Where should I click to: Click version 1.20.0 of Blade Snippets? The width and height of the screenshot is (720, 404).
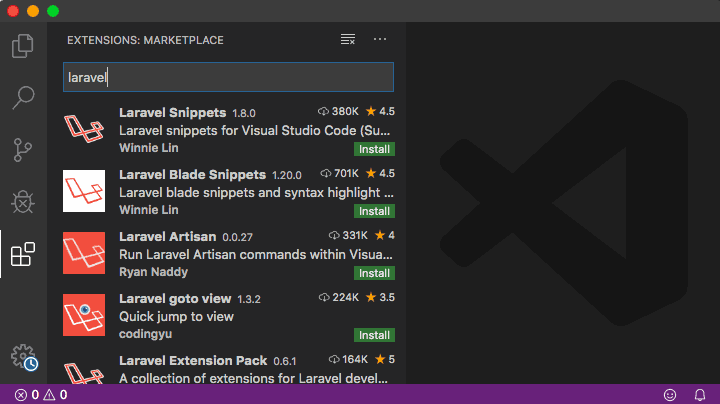(287, 175)
